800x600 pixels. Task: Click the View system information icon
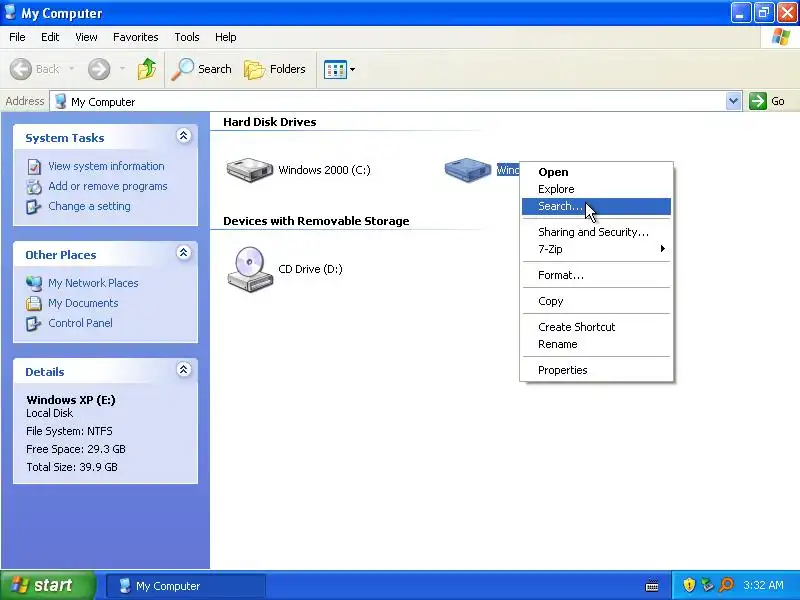34,167
